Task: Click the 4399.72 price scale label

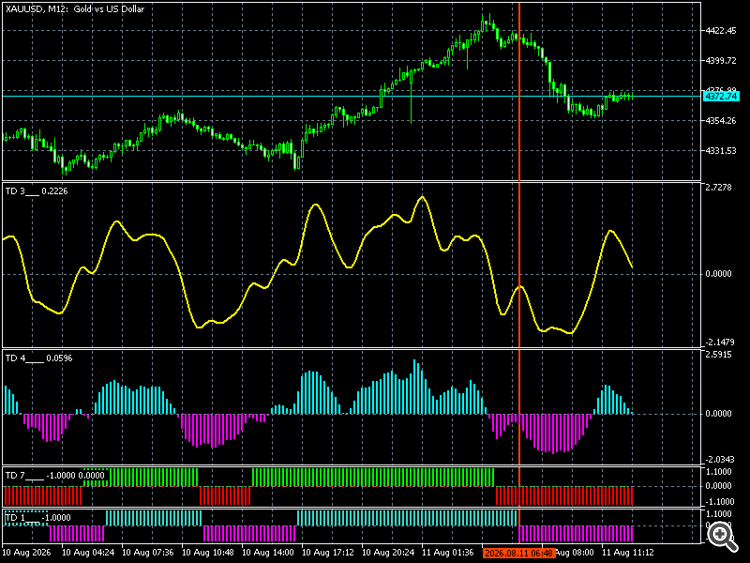Action: (721, 61)
